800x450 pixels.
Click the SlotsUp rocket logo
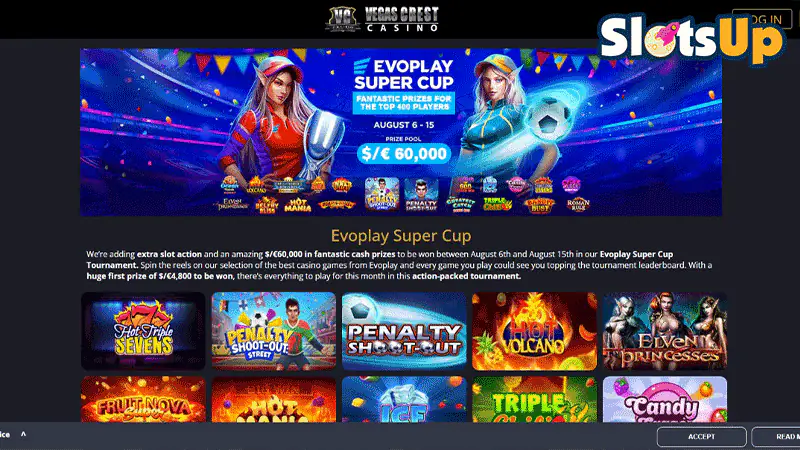point(691,39)
